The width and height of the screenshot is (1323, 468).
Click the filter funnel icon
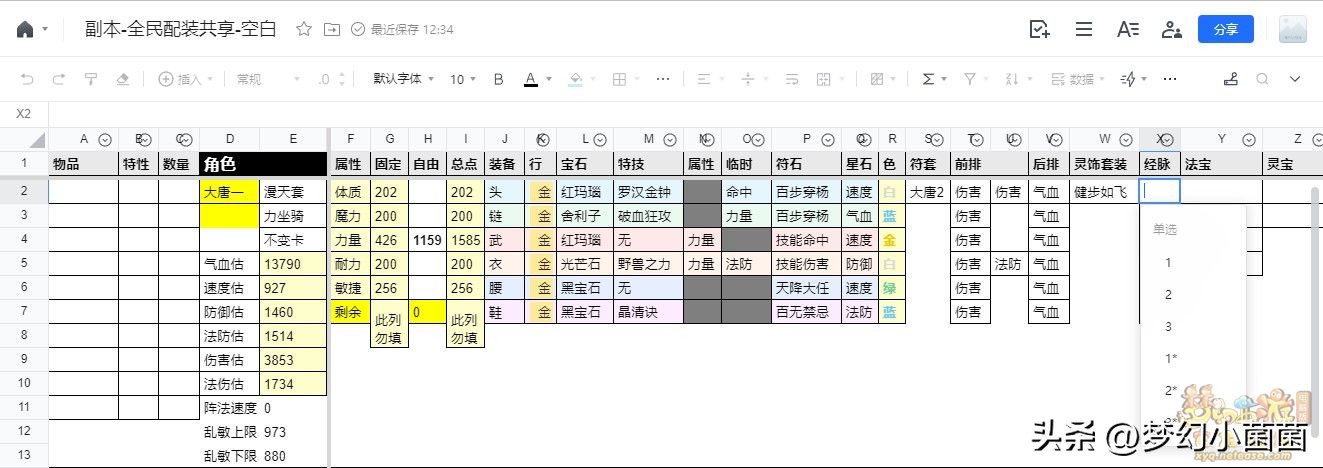tap(969, 79)
